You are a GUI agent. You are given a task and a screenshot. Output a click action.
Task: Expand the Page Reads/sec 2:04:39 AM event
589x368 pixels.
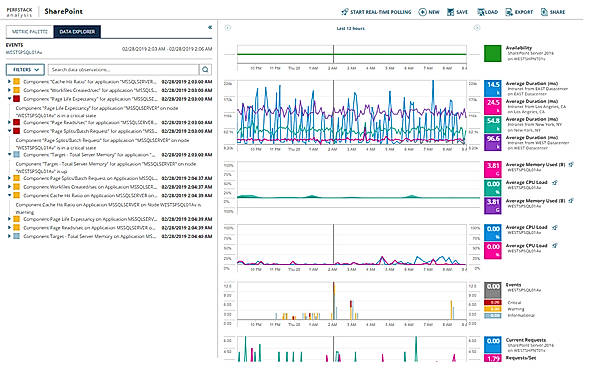pos(9,228)
